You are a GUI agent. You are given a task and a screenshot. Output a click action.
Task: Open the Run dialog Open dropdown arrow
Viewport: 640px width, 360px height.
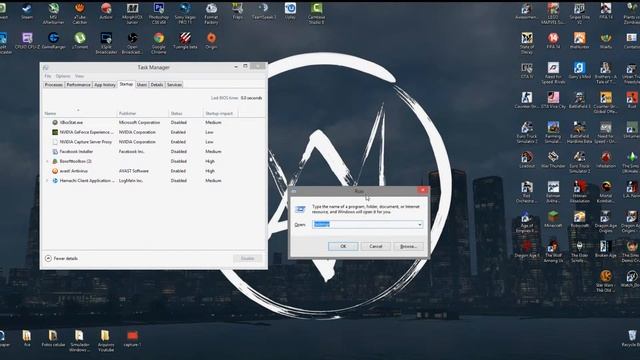(x=420, y=224)
